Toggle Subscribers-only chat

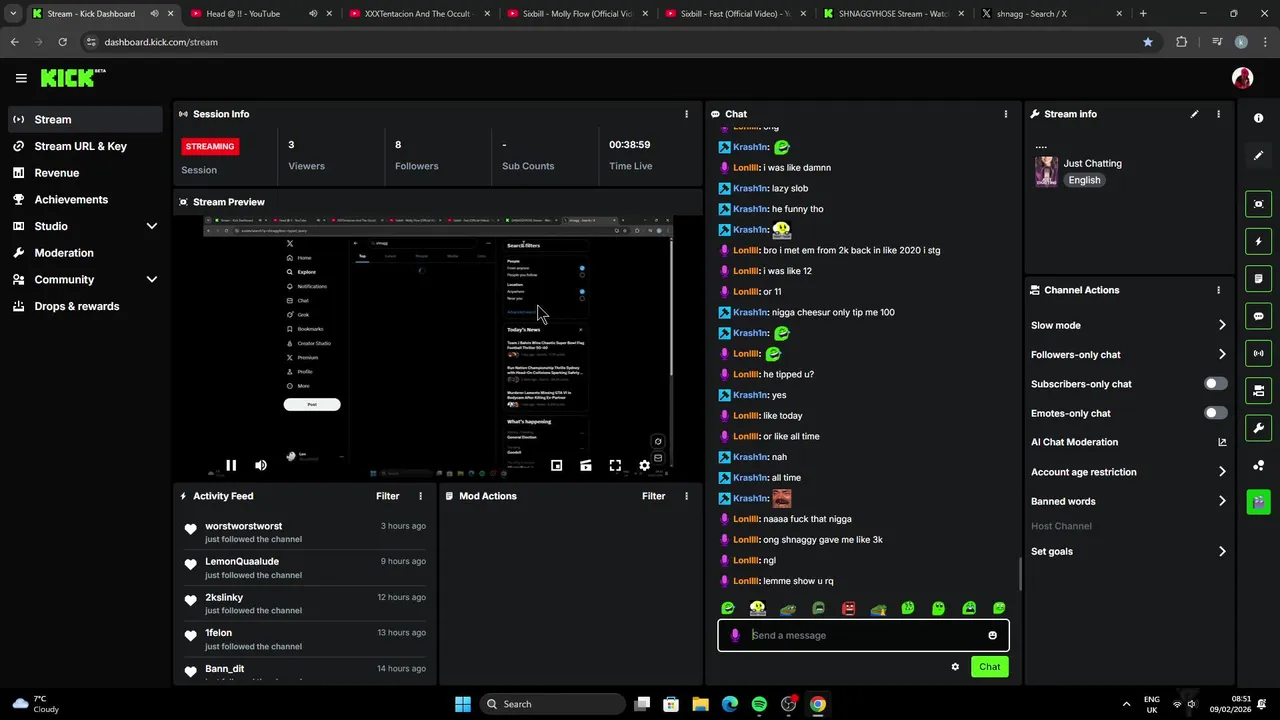click(1215, 384)
